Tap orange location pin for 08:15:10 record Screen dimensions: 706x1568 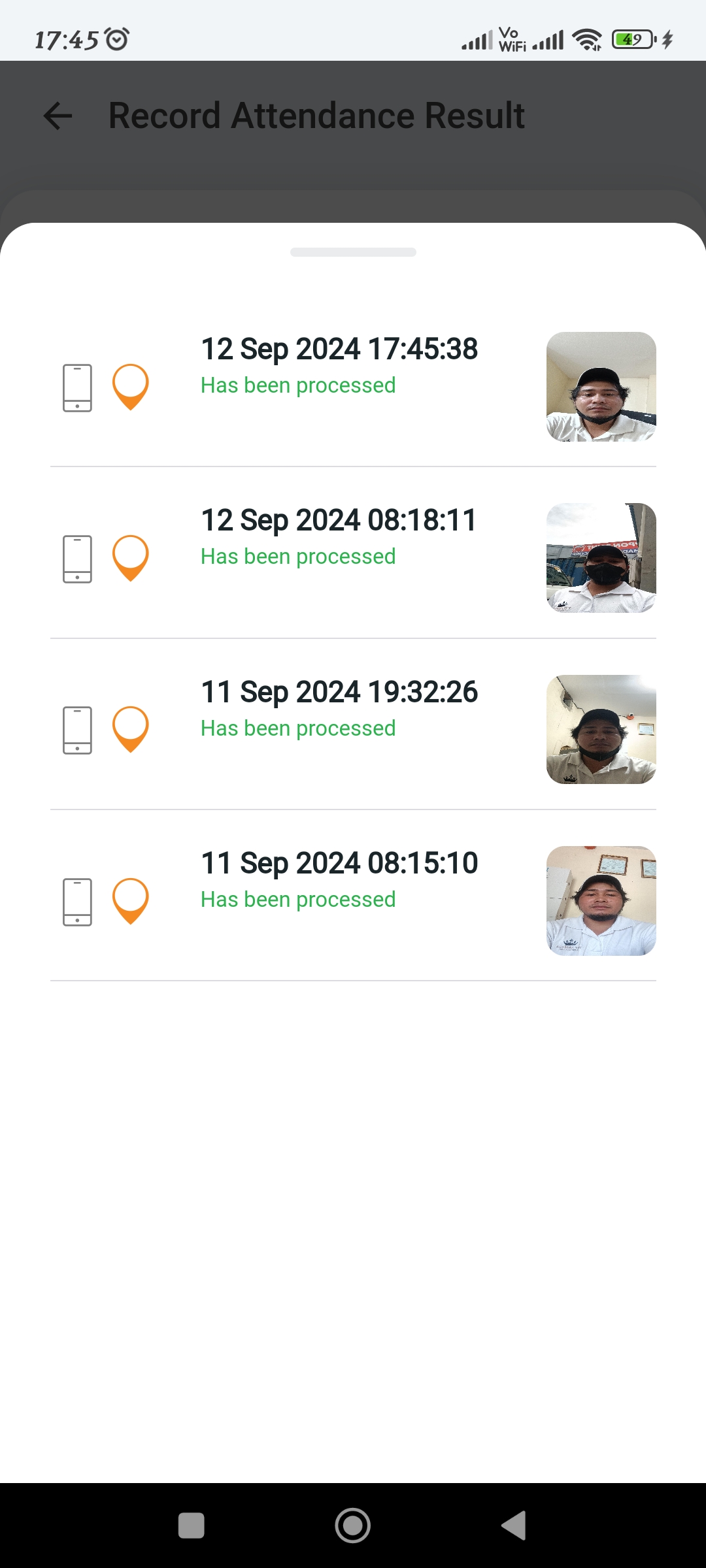coord(131,900)
